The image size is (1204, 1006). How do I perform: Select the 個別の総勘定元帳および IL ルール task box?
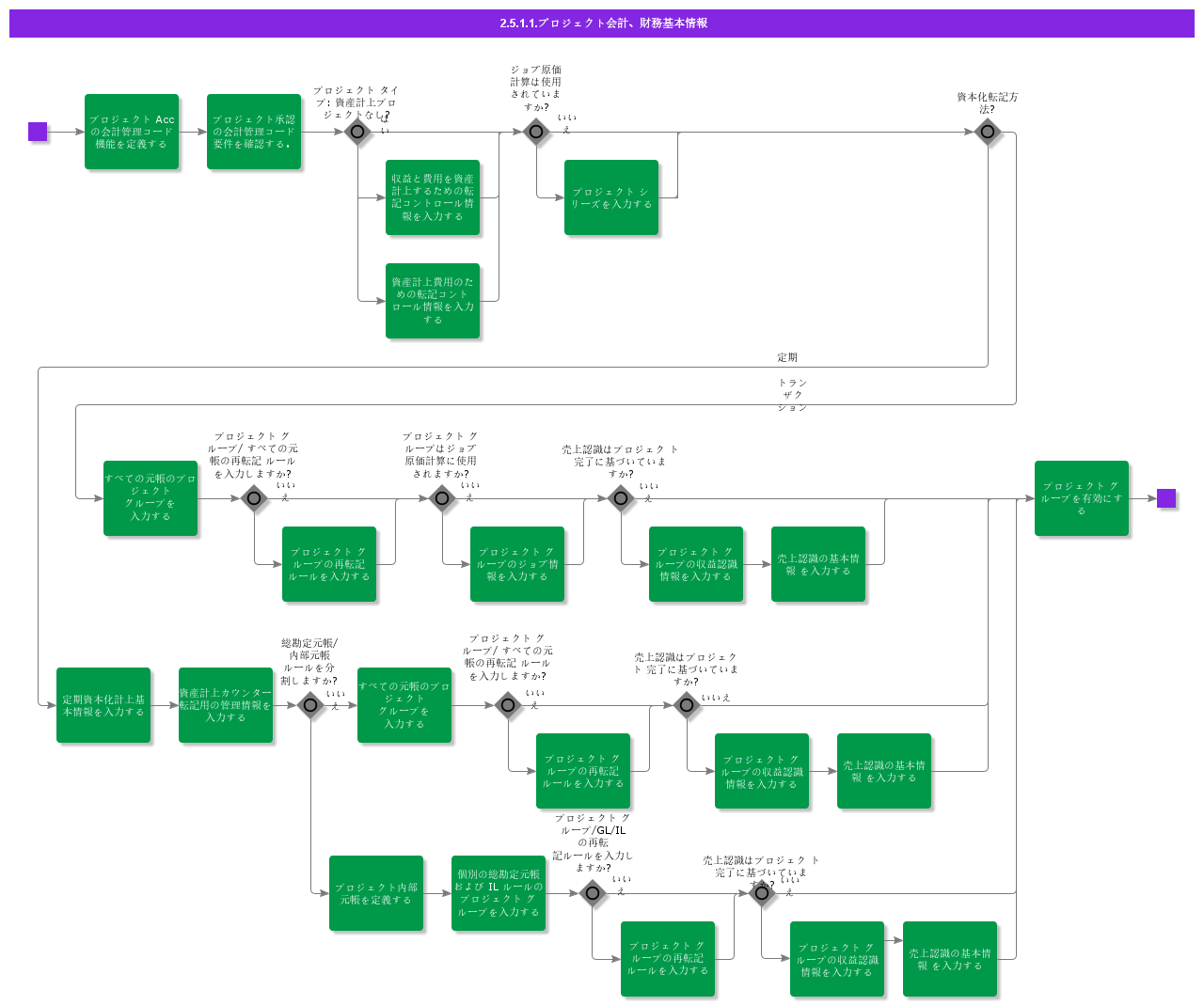click(x=499, y=893)
